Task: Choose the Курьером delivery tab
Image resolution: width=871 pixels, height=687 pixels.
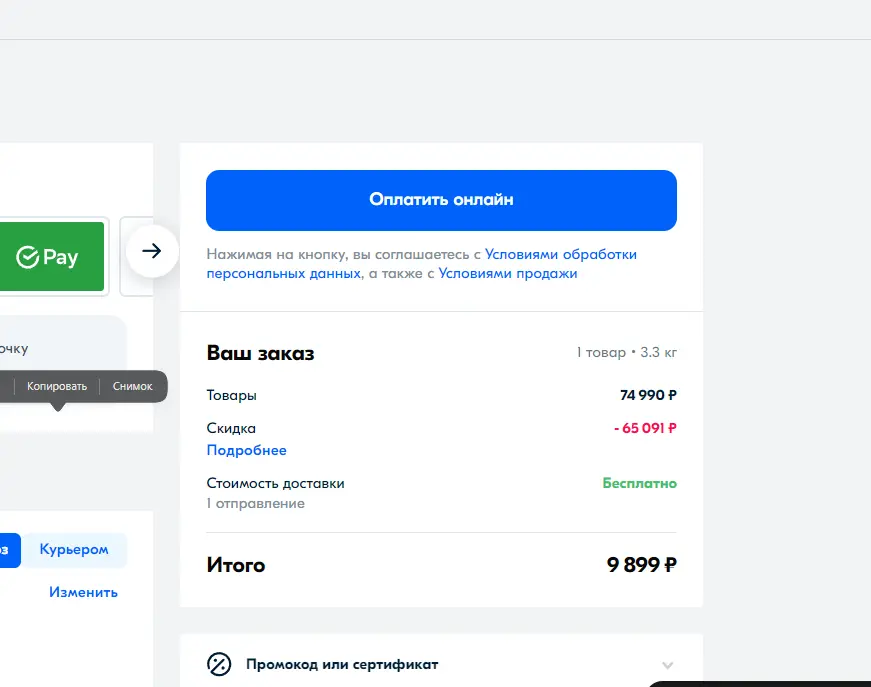Action: click(74, 550)
